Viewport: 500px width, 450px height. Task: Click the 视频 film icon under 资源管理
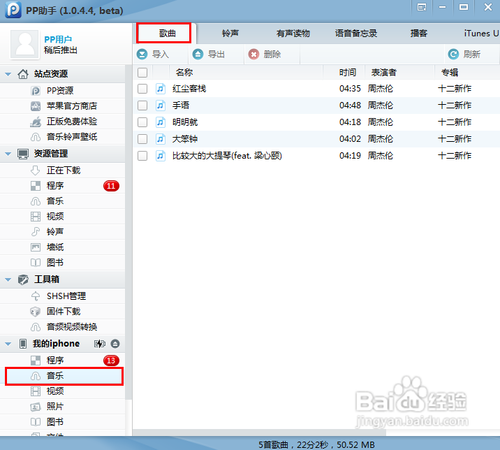[x=36, y=216]
